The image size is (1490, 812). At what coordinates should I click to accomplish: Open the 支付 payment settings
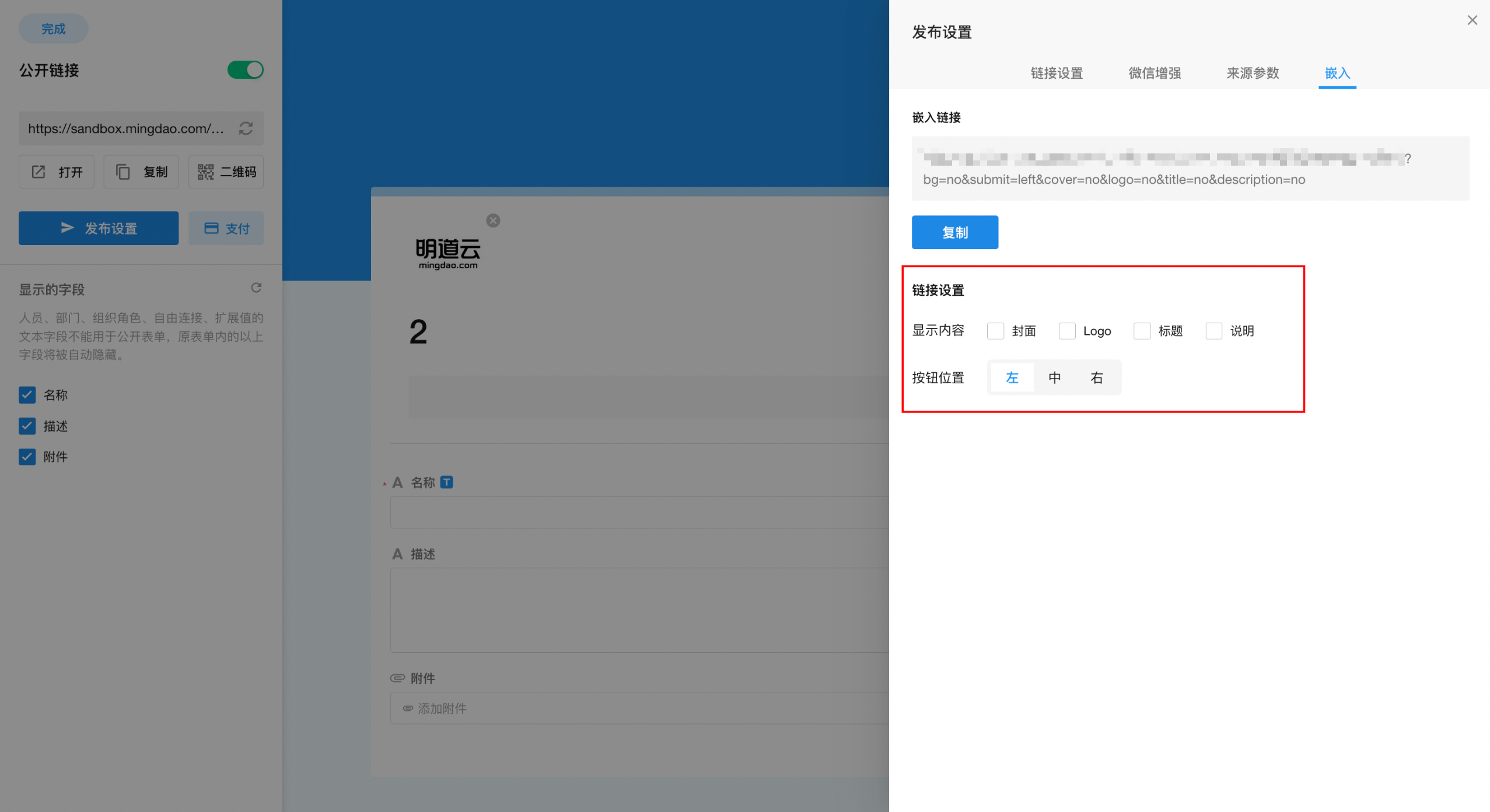click(x=226, y=229)
